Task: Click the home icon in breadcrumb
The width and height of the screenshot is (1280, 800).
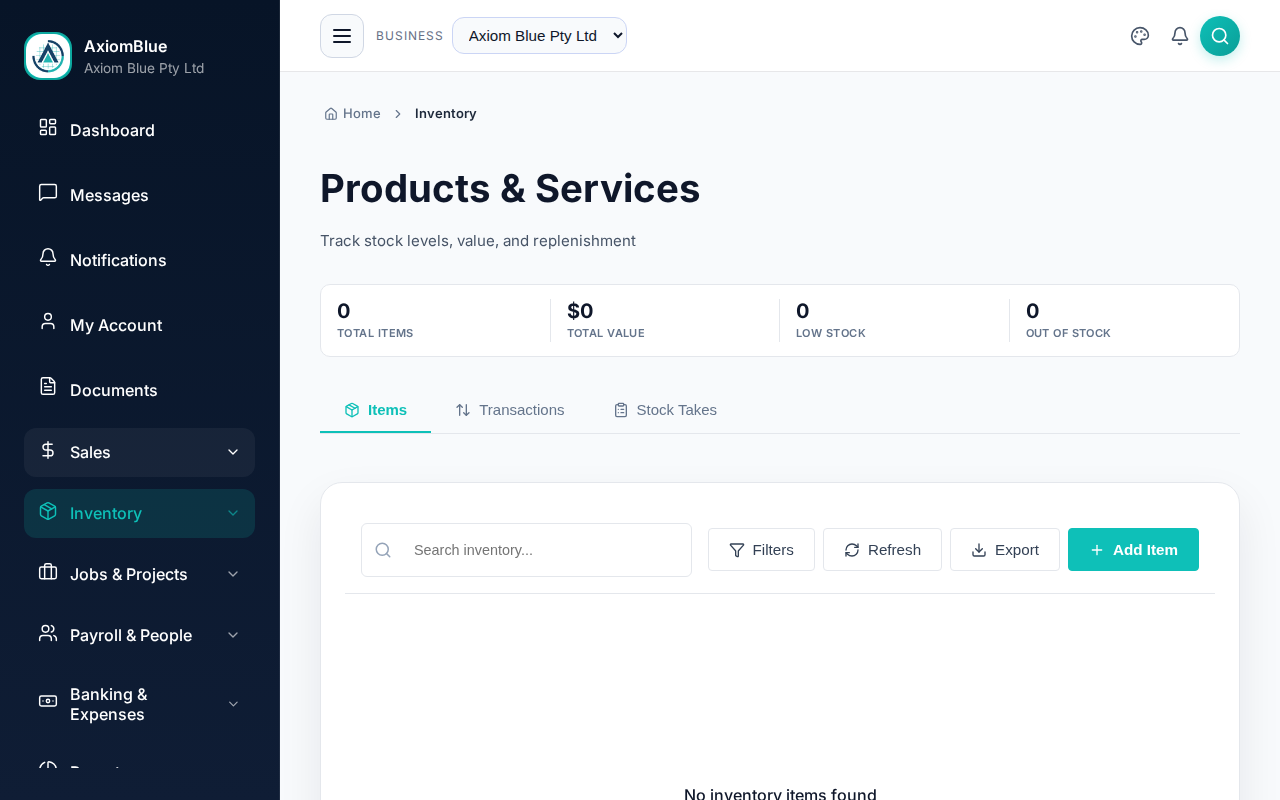Action: [331, 114]
